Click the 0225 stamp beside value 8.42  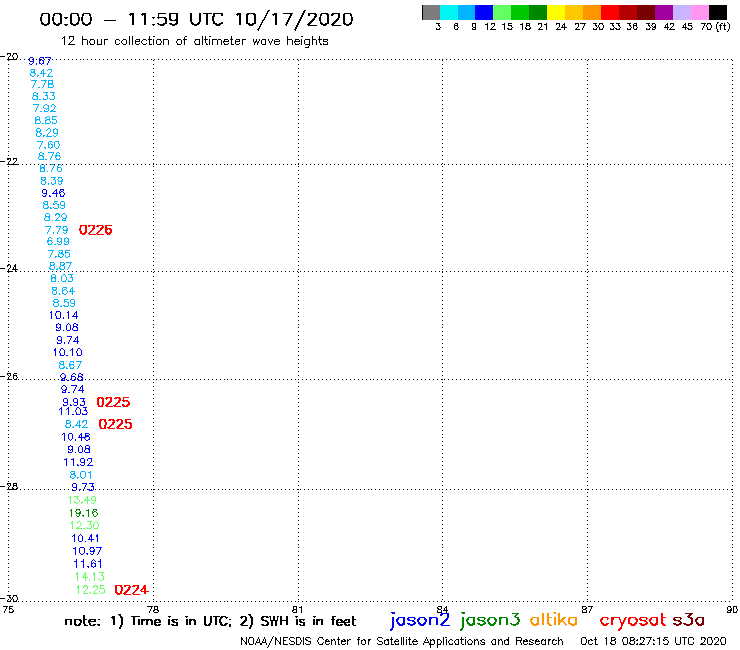[x=115, y=424]
